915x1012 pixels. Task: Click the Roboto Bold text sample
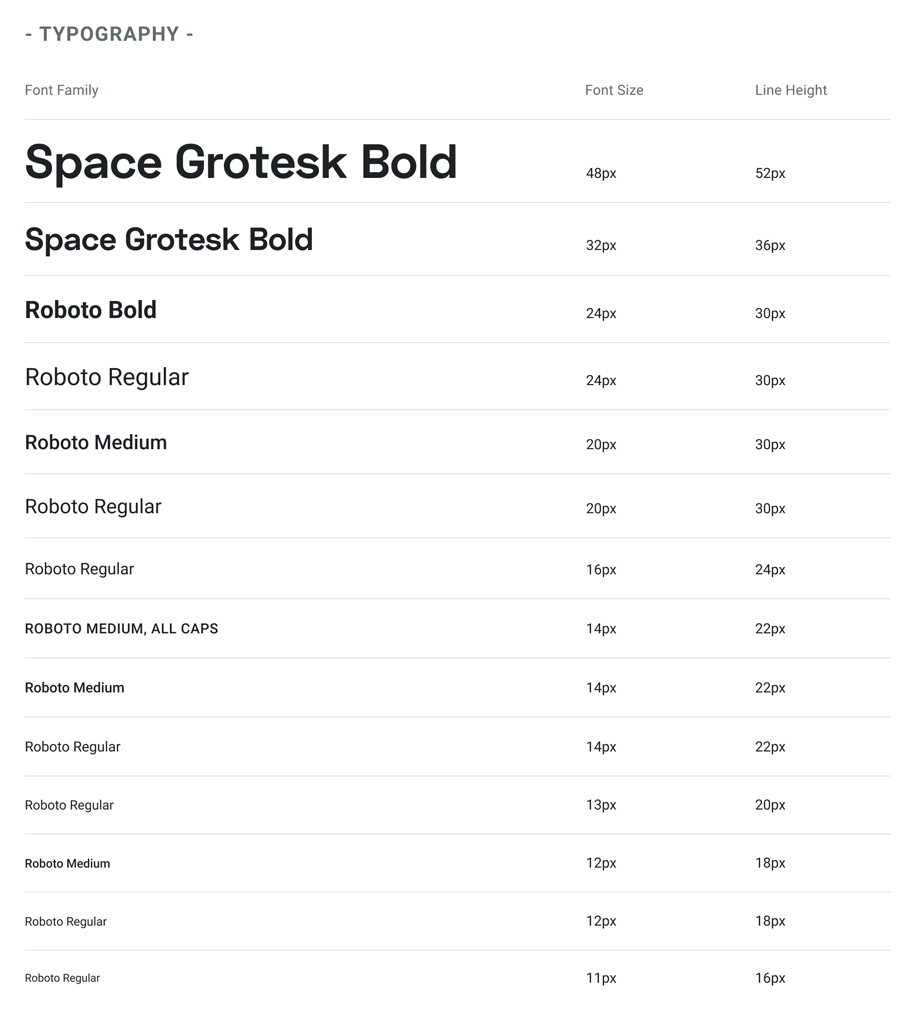click(x=91, y=310)
